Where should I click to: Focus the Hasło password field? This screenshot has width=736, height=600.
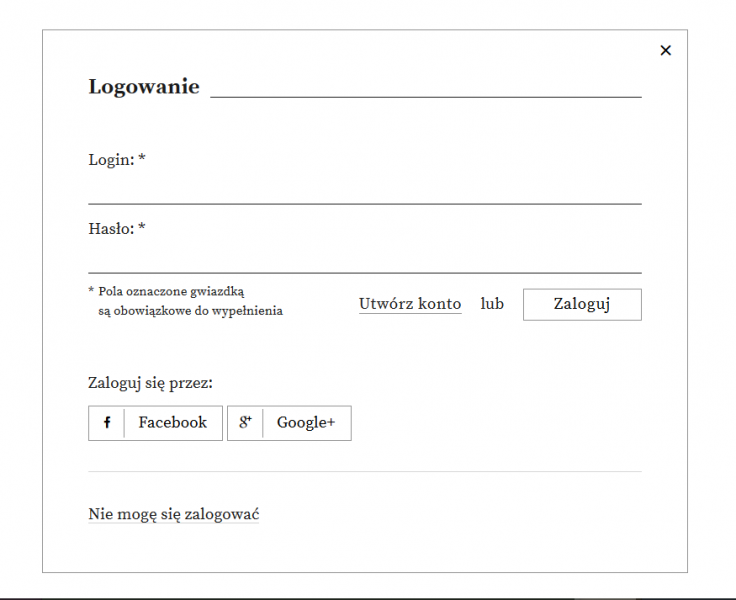(x=364, y=258)
